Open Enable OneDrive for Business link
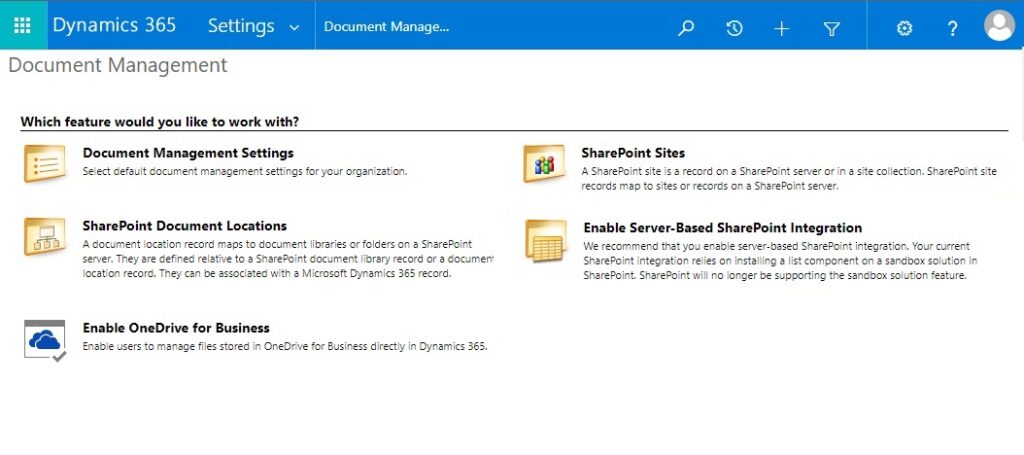 (x=176, y=328)
